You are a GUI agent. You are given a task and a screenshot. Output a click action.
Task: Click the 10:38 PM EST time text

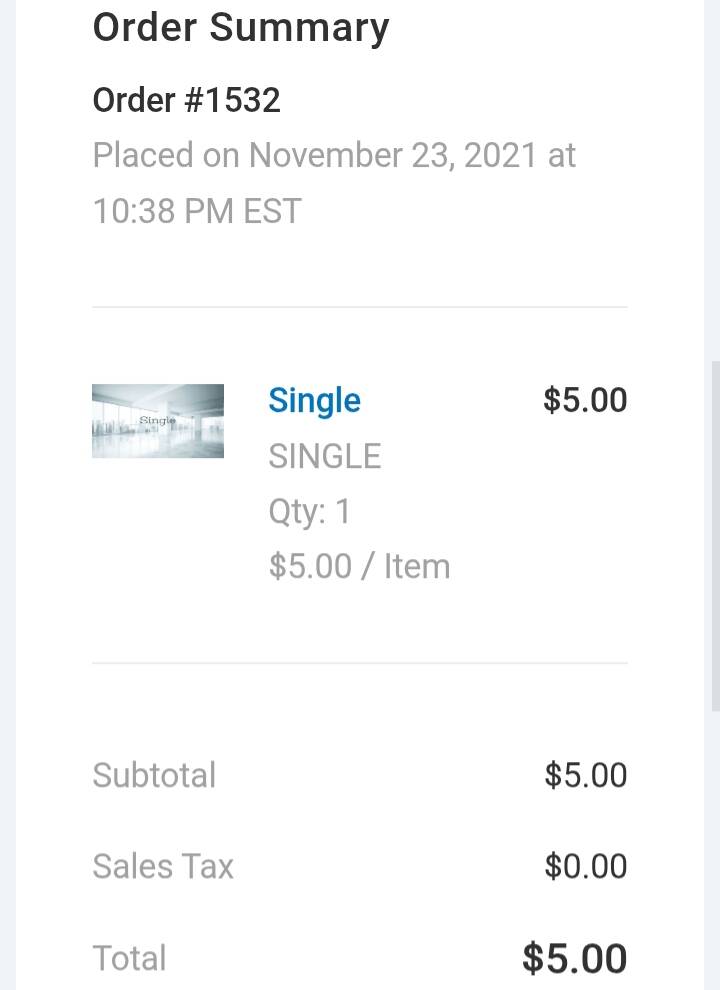click(x=197, y=211)
